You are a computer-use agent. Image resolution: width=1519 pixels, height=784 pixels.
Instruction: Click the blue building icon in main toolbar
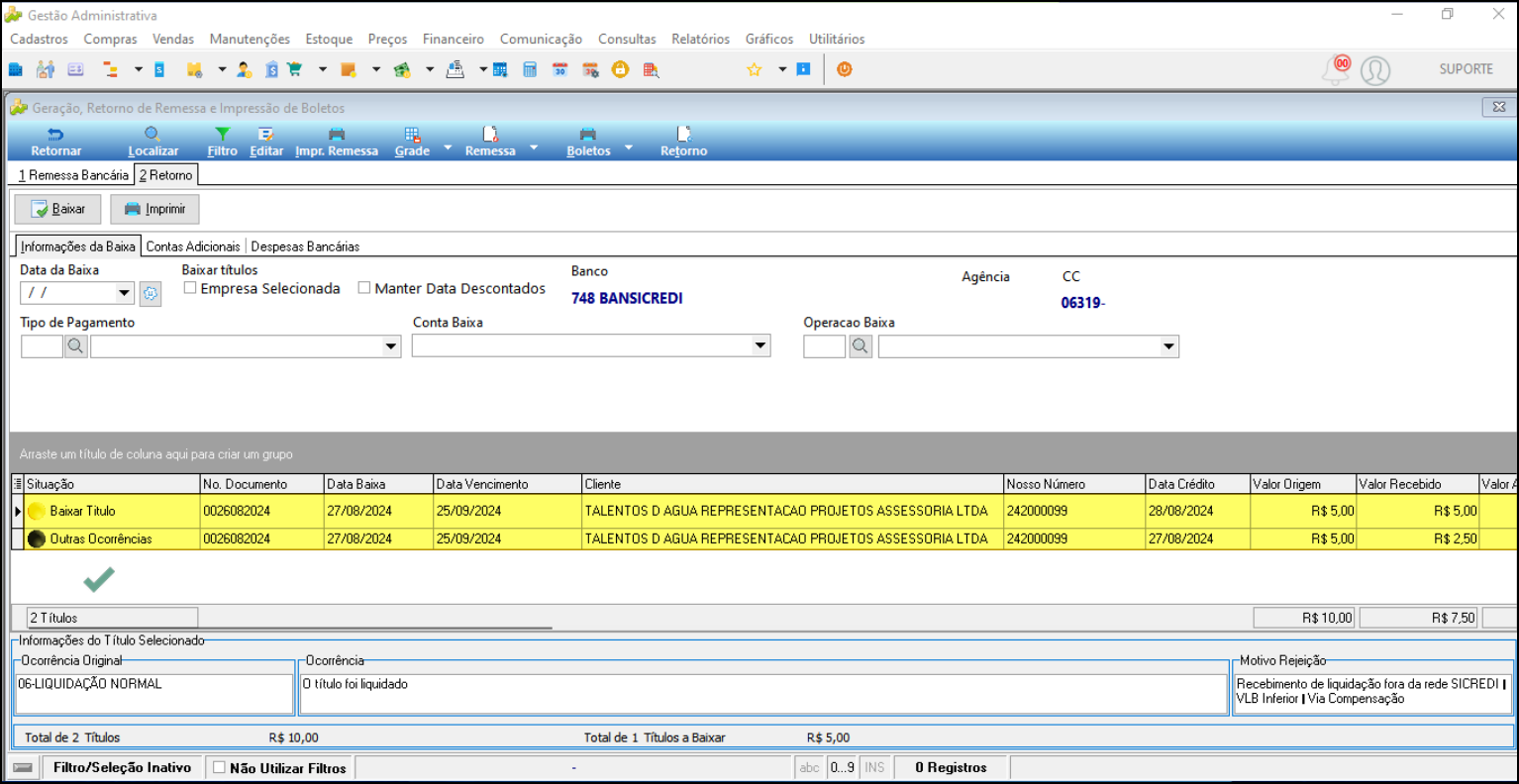pyautogui.click(x=16, y=69)
